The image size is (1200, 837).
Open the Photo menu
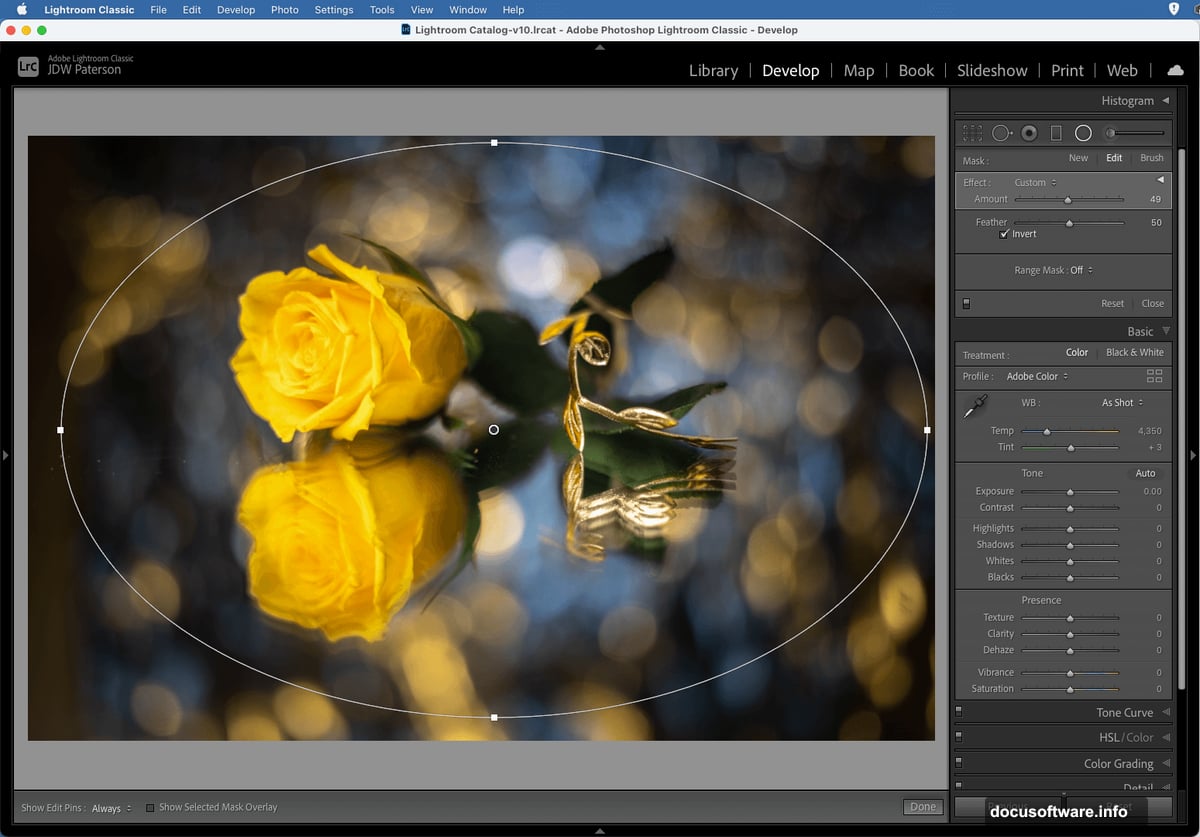click(x=284, y=10)
